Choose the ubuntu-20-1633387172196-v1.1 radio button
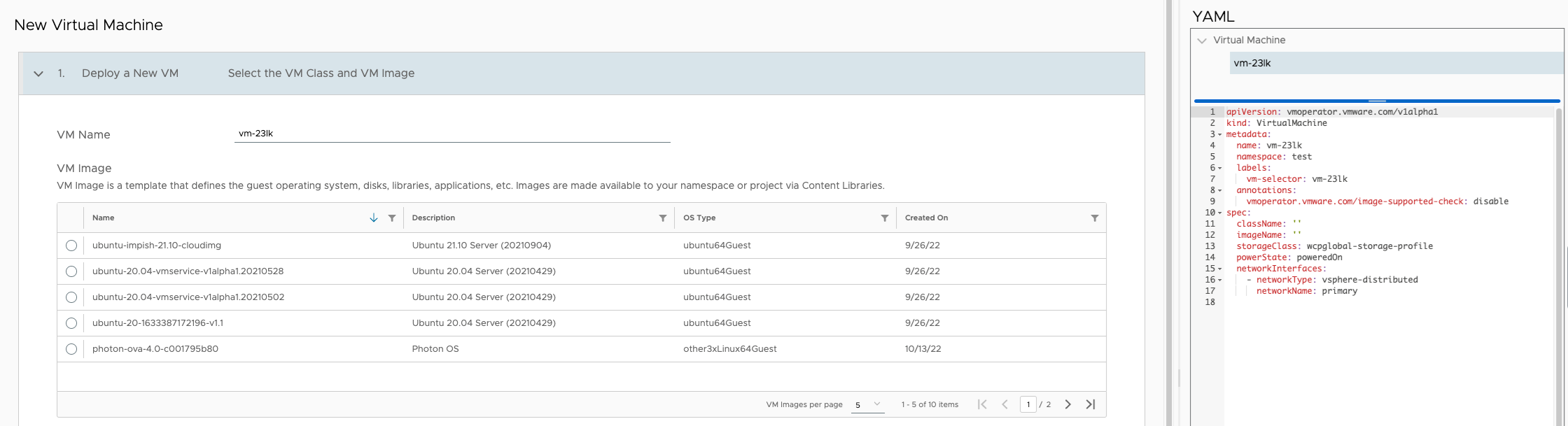Image resolution: width=1568 pixels, height=426 pixels. pos(71,323)
